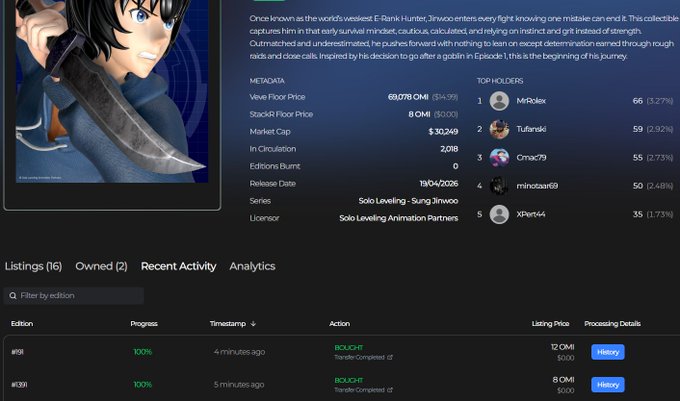Screen dimensions: 680x401
Task: Select edition number #1391
Action: click(x=19, y=385)
